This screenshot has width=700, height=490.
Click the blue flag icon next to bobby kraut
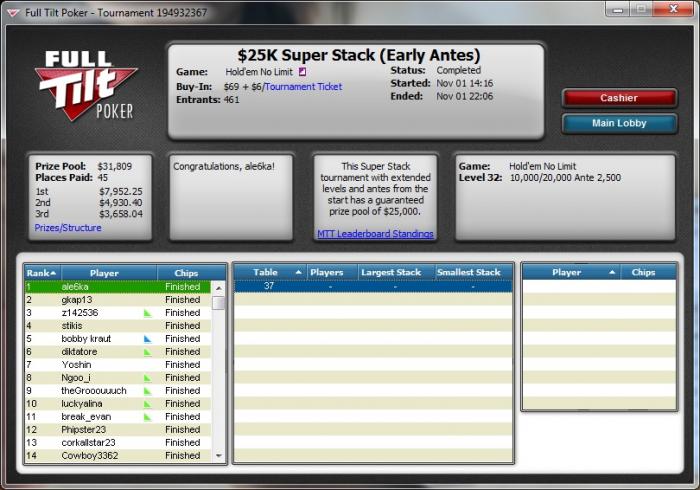pyautogui.click(x=148, y=339)
